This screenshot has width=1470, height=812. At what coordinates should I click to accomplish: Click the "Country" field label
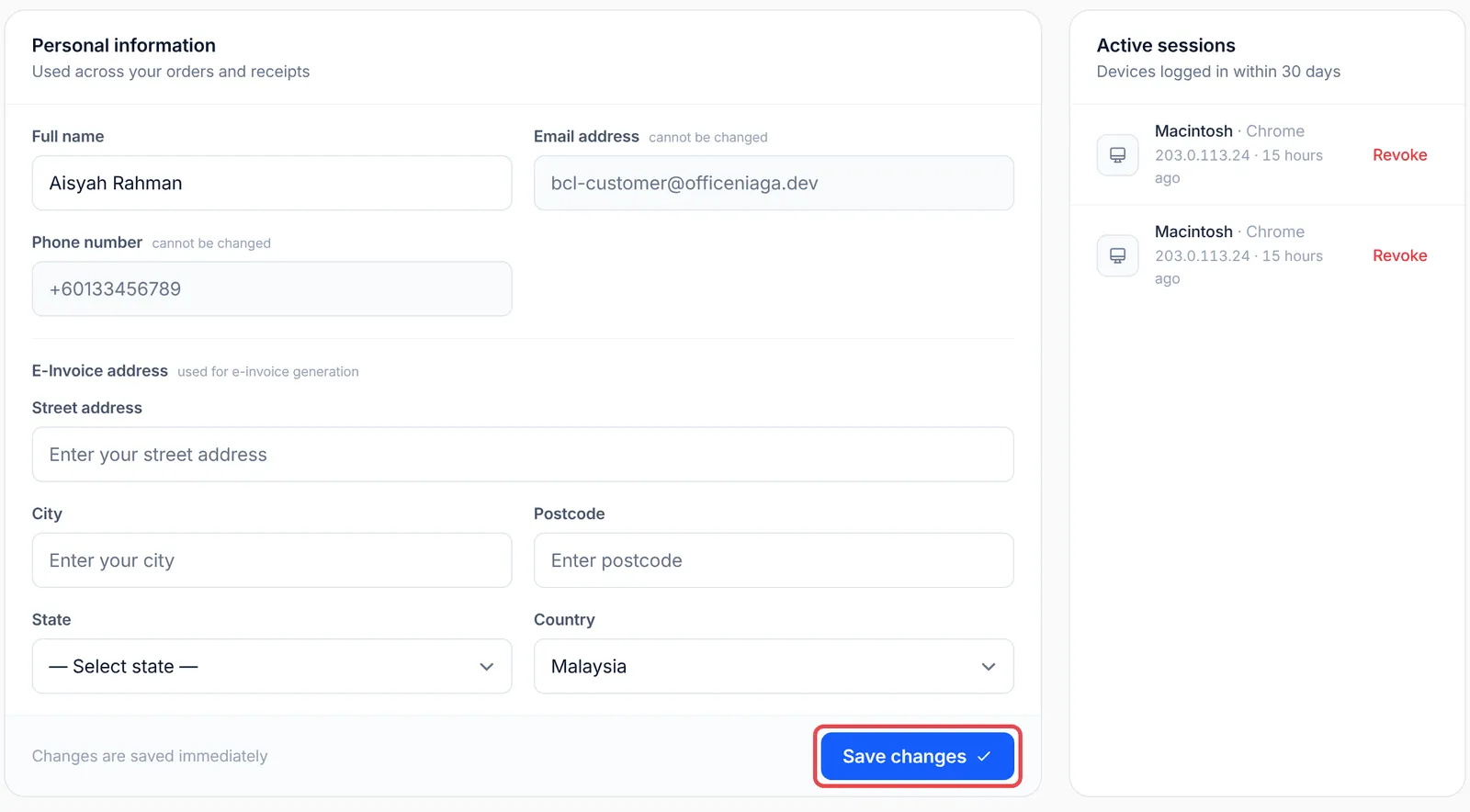pyautogui.click(x=564, y=620)
